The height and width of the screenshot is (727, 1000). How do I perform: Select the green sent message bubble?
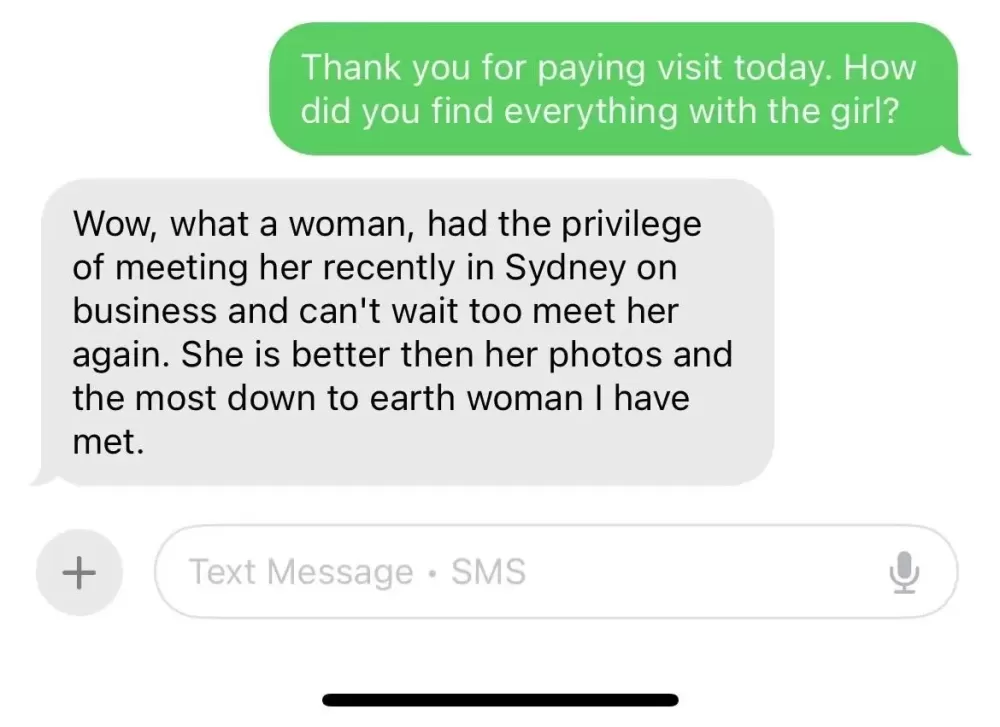(614, 89)
